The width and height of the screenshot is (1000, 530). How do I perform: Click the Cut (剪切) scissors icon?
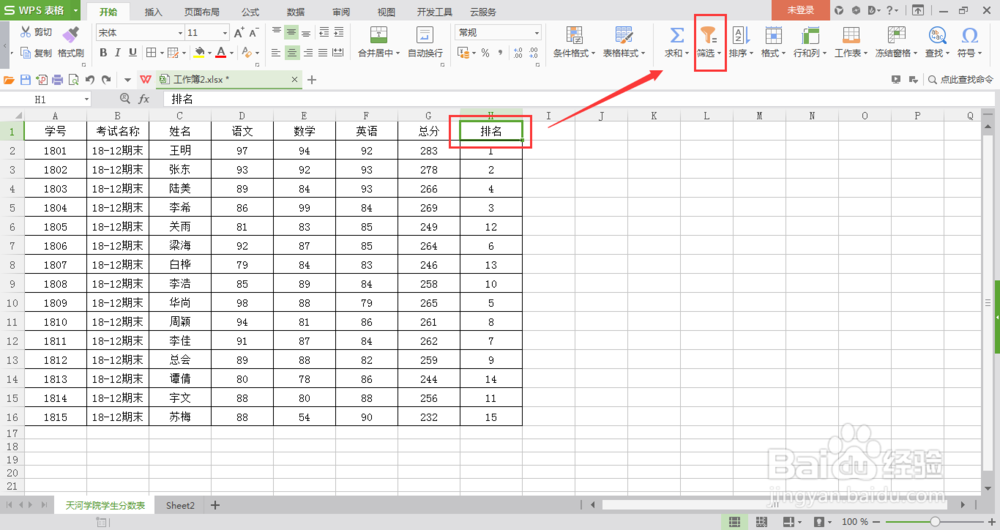(26, 32)
